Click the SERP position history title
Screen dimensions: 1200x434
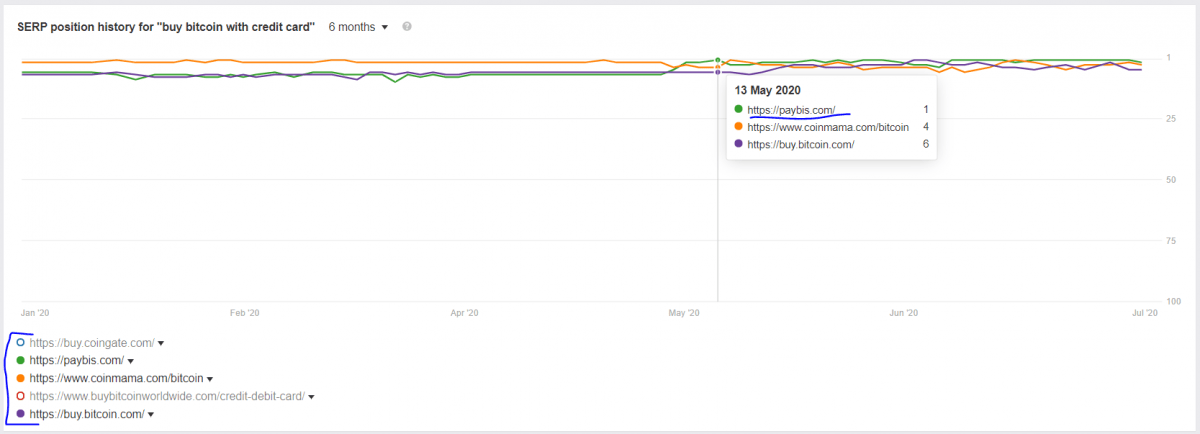(x=167, y=27)
